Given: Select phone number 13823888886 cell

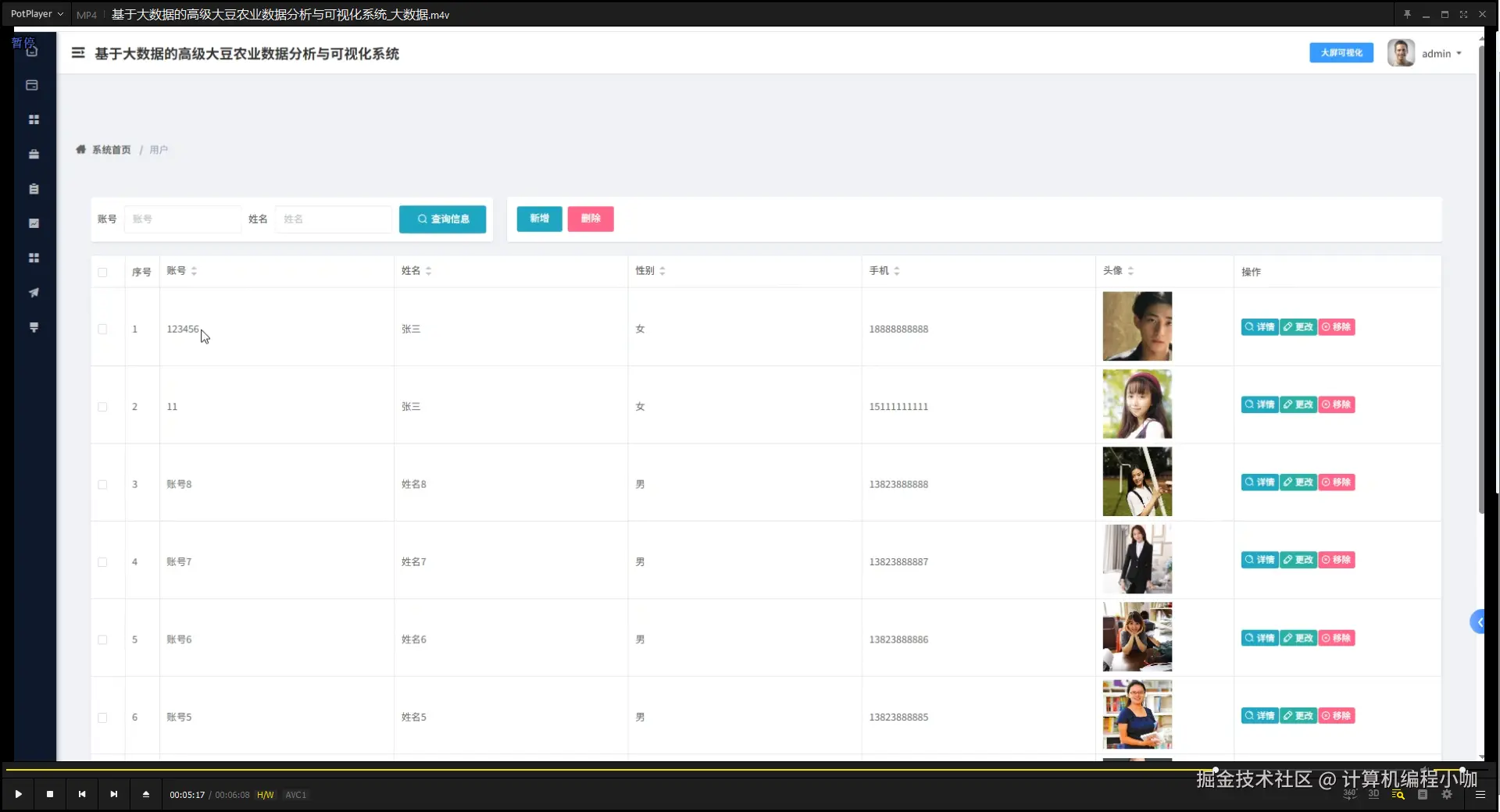Looking at the screenshot, I should (898, 639).
